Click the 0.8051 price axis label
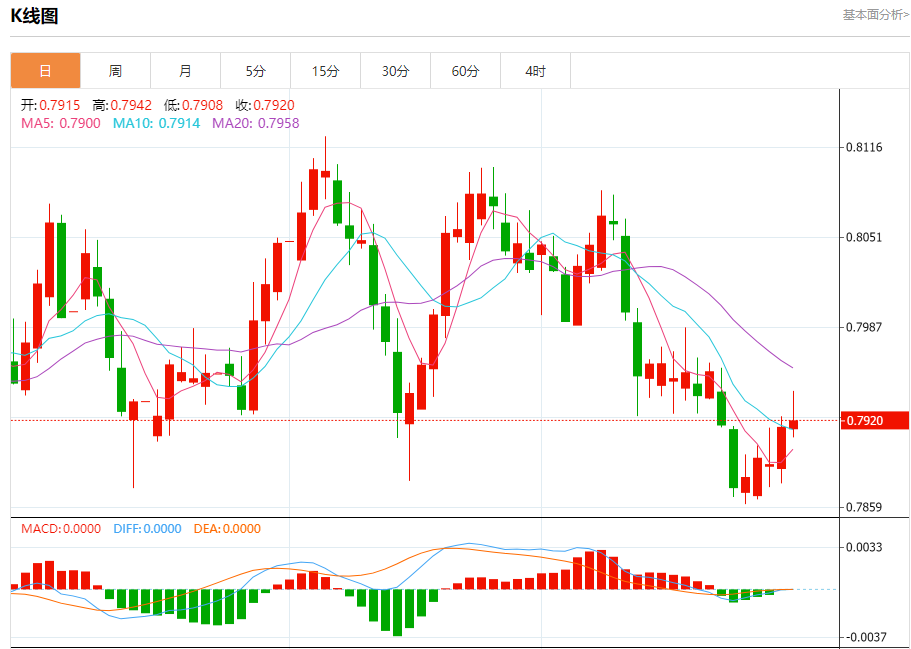This screenshot has width=911, height=649. pos(863,237)
